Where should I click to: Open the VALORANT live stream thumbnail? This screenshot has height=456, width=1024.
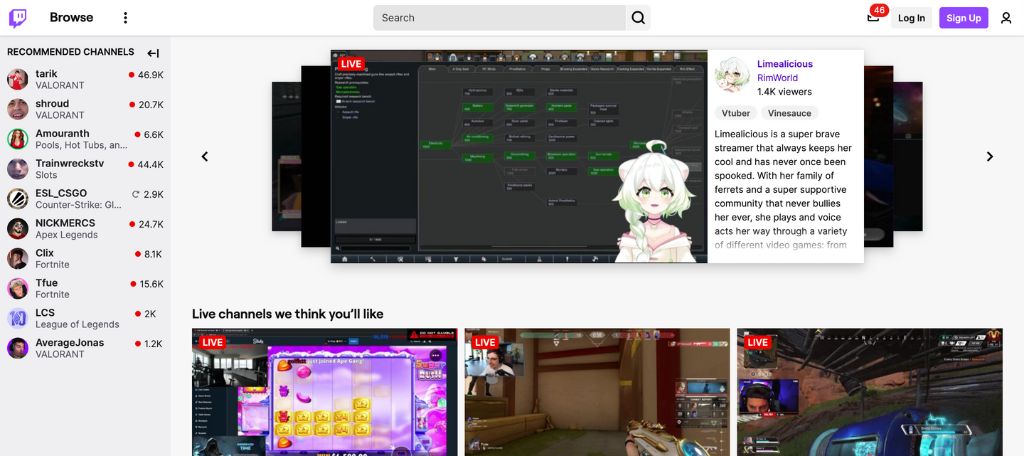[x=597, y=392]
